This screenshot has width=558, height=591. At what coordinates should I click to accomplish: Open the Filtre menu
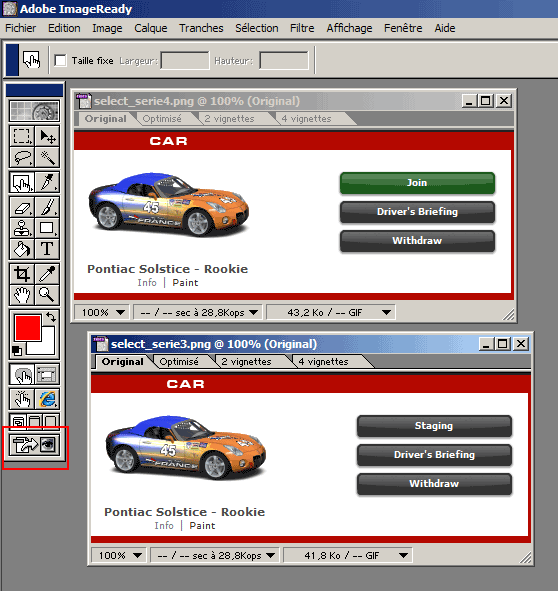click(302, 28)
